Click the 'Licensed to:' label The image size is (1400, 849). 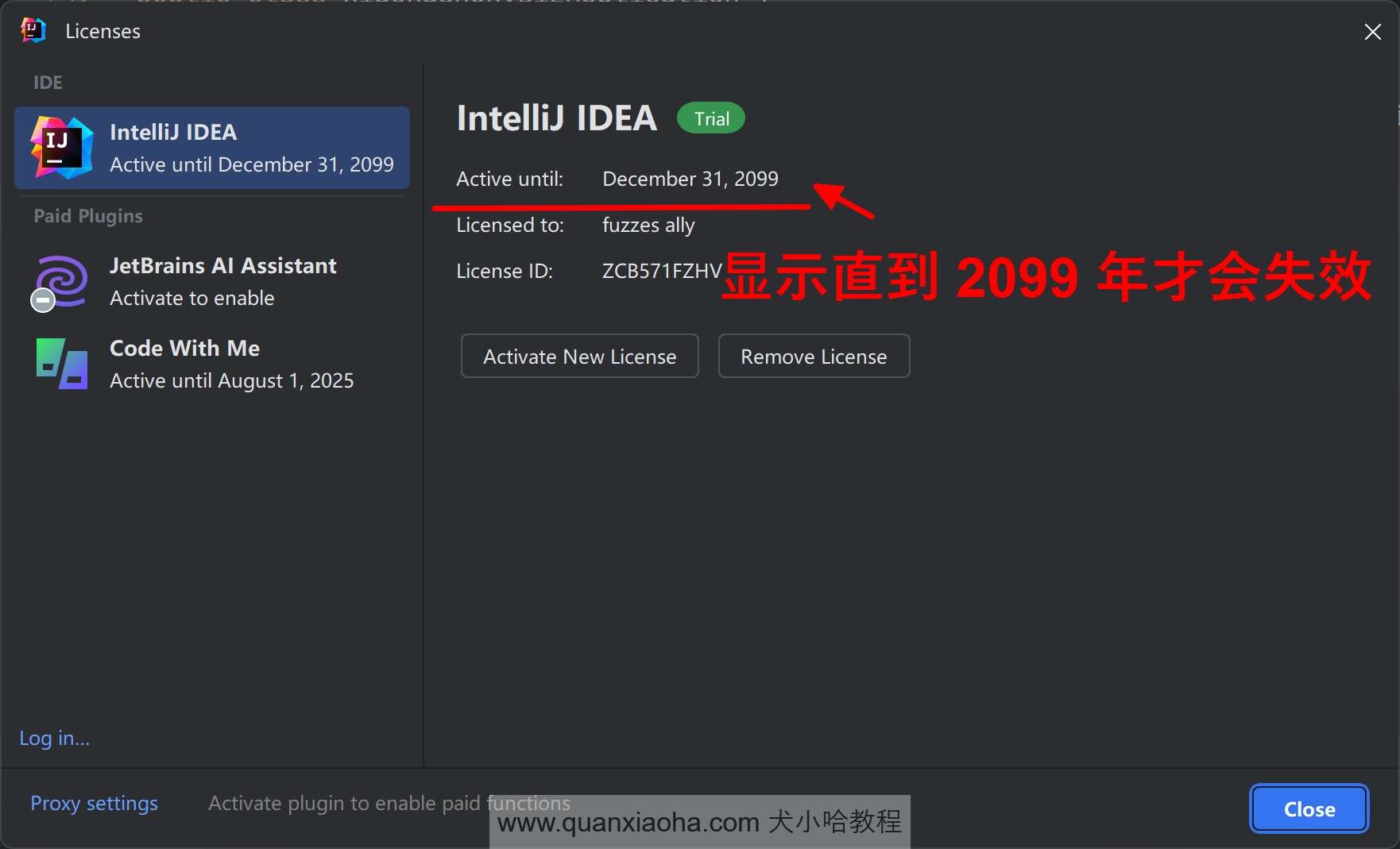click(510, 226)
